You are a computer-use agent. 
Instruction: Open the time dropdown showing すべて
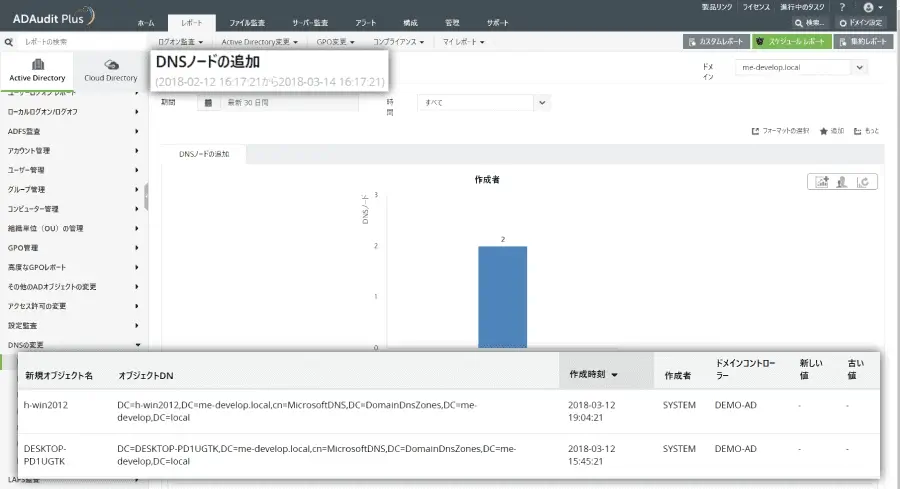click(483, 103)
